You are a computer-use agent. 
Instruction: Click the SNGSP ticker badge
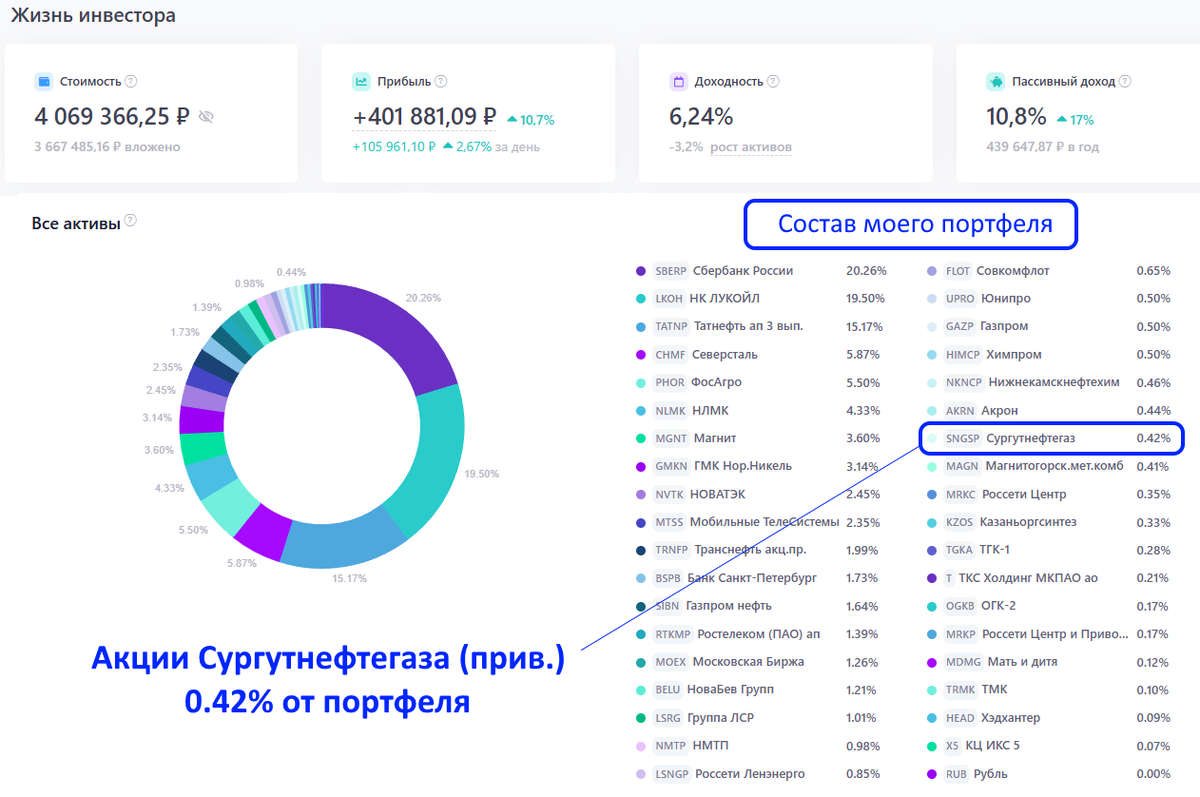tap(962, 438)
